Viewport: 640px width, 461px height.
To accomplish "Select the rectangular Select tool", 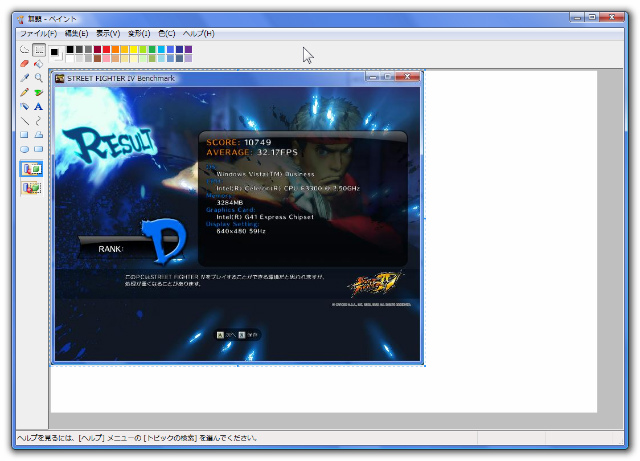I will (x=39, y=50).
